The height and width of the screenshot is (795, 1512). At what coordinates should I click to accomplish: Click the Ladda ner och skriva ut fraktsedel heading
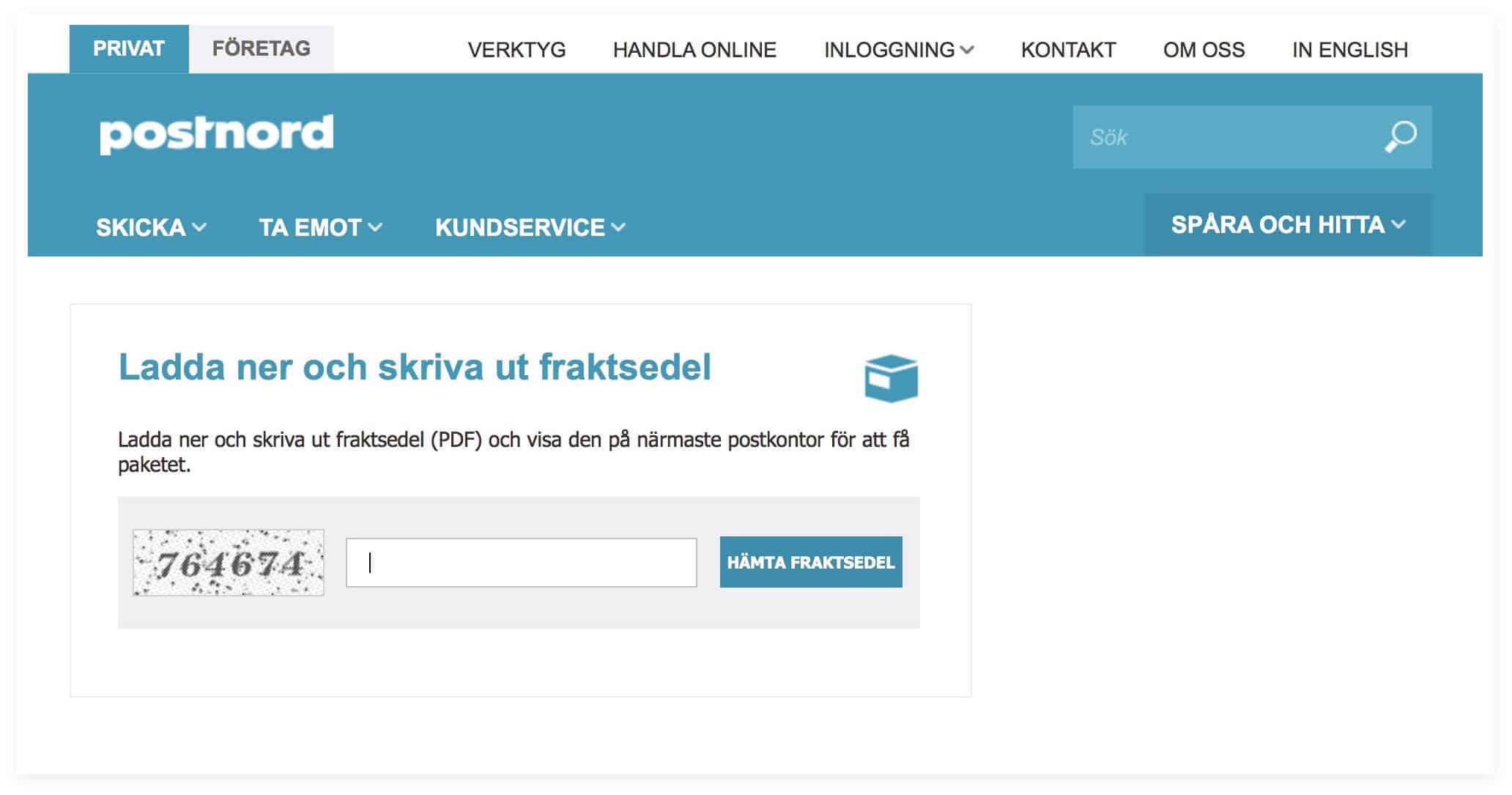[x=415, y=367]
